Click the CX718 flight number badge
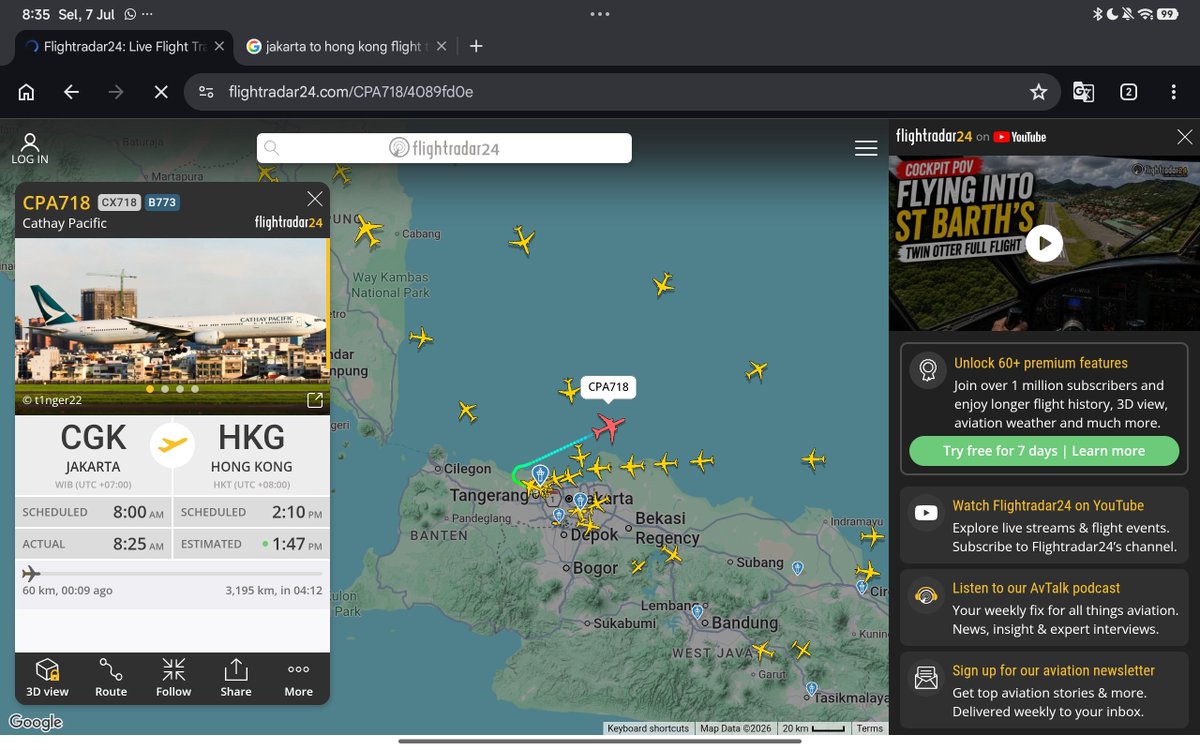1200x750 pixels. 119,202
